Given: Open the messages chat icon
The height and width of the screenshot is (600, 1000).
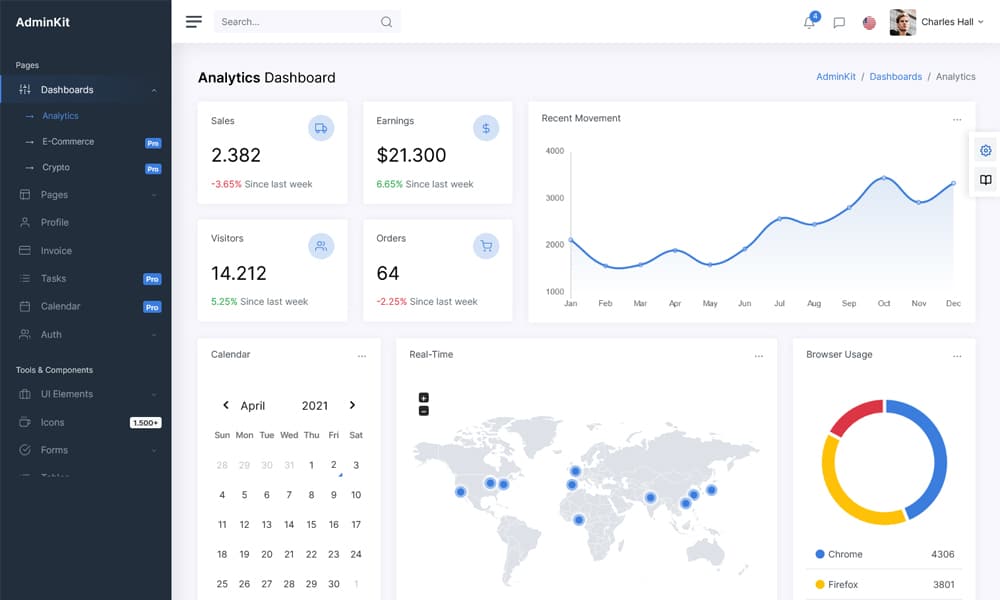Looking at the screenshot, I should (839, 23).
